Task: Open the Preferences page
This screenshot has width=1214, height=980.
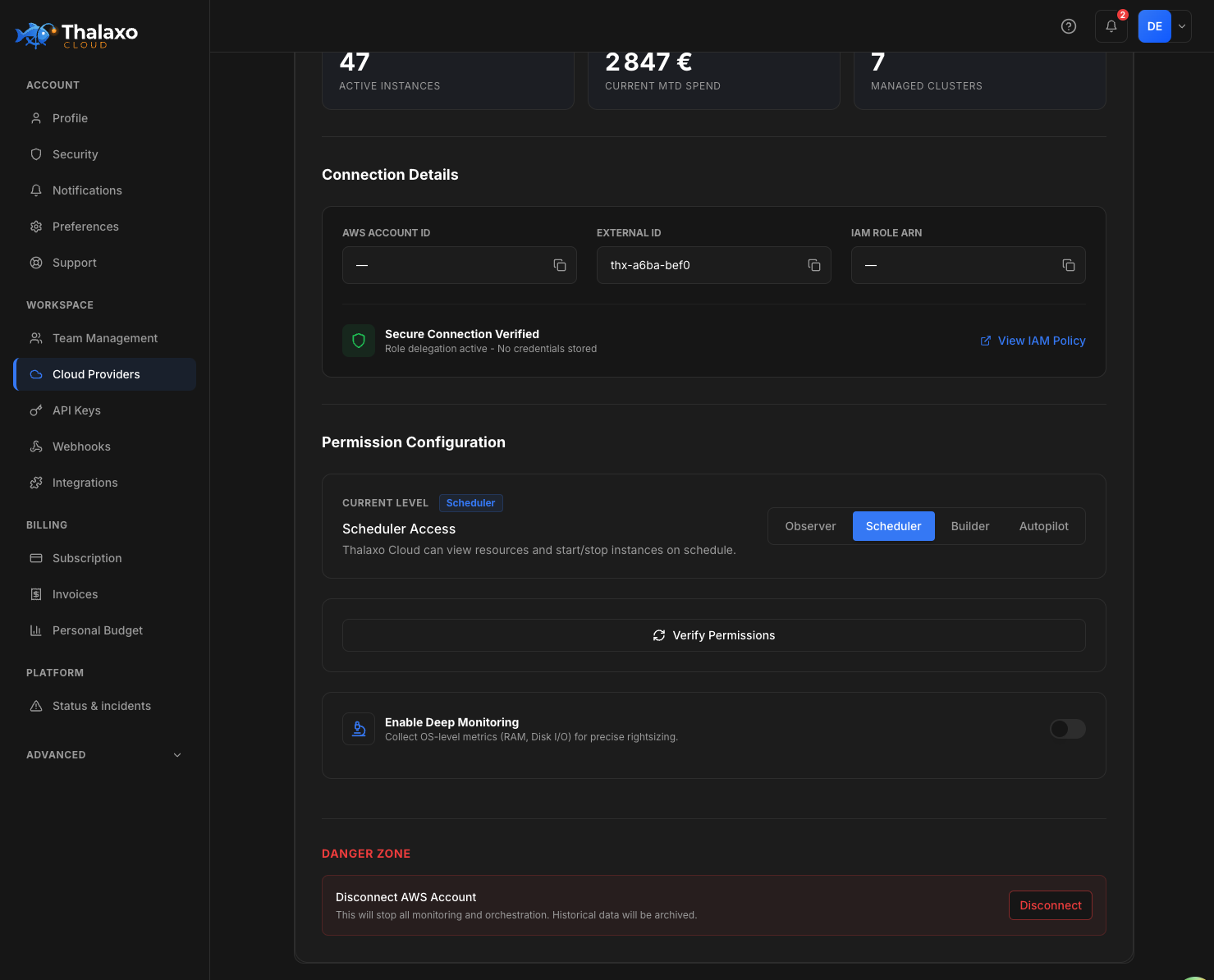Action: click(x=104, y=227)
